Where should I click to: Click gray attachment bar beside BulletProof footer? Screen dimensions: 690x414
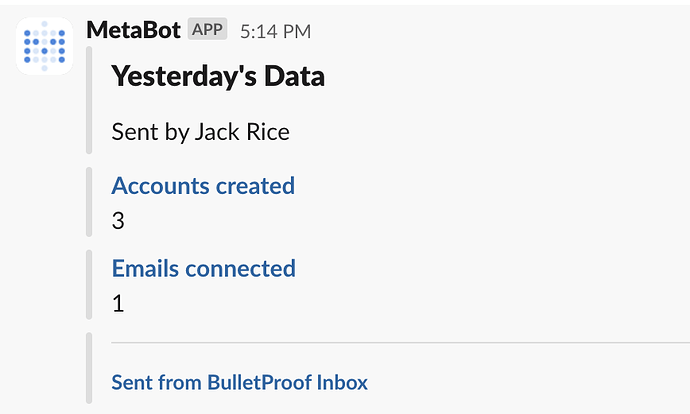[x=89, y=368]
